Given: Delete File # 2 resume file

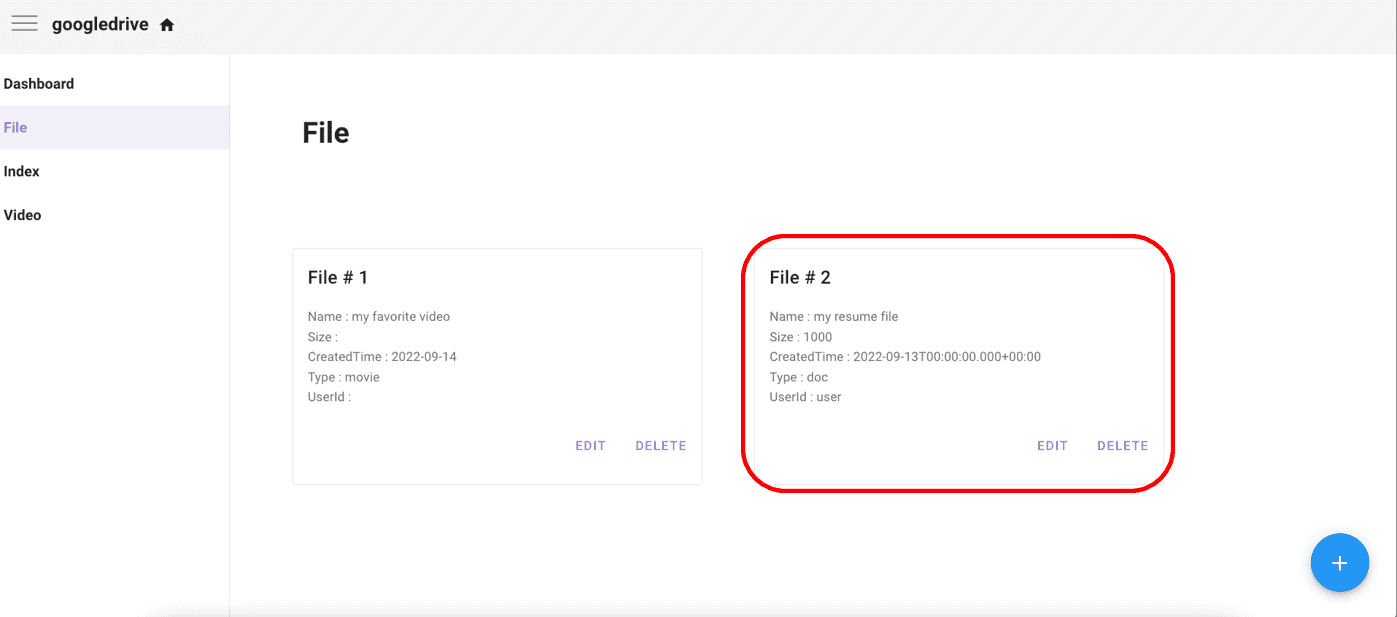Looking at the screenshot, I should pos(1122,446).
